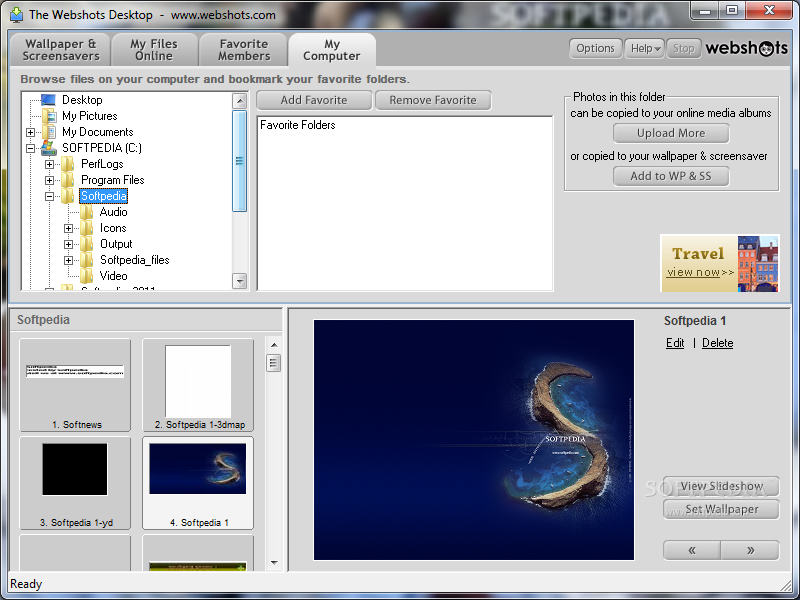
Task: Click the Remove Favorite button
Action: (x=433, y=100)
